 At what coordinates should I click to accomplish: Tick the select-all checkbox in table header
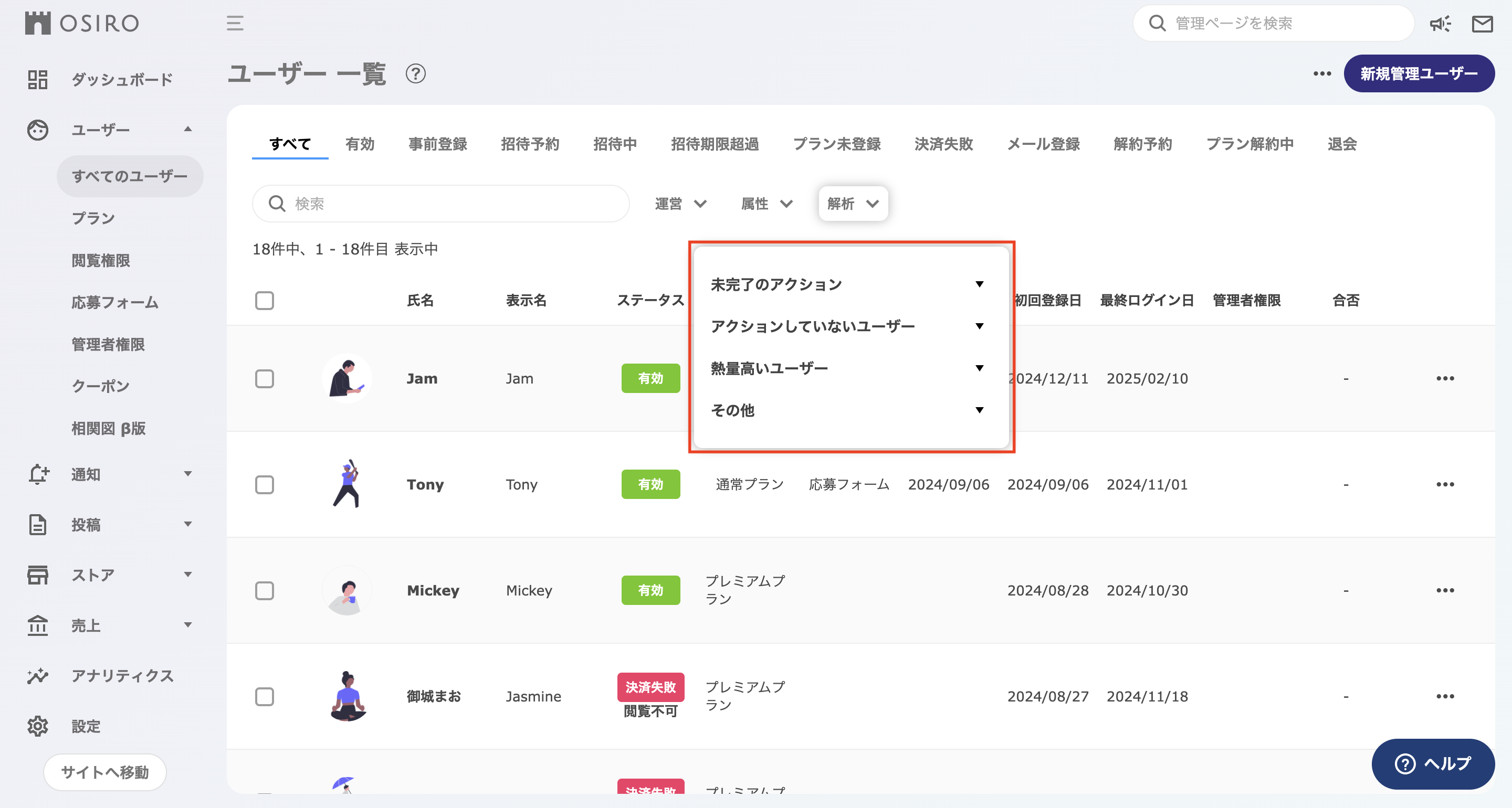click(265, 301)
